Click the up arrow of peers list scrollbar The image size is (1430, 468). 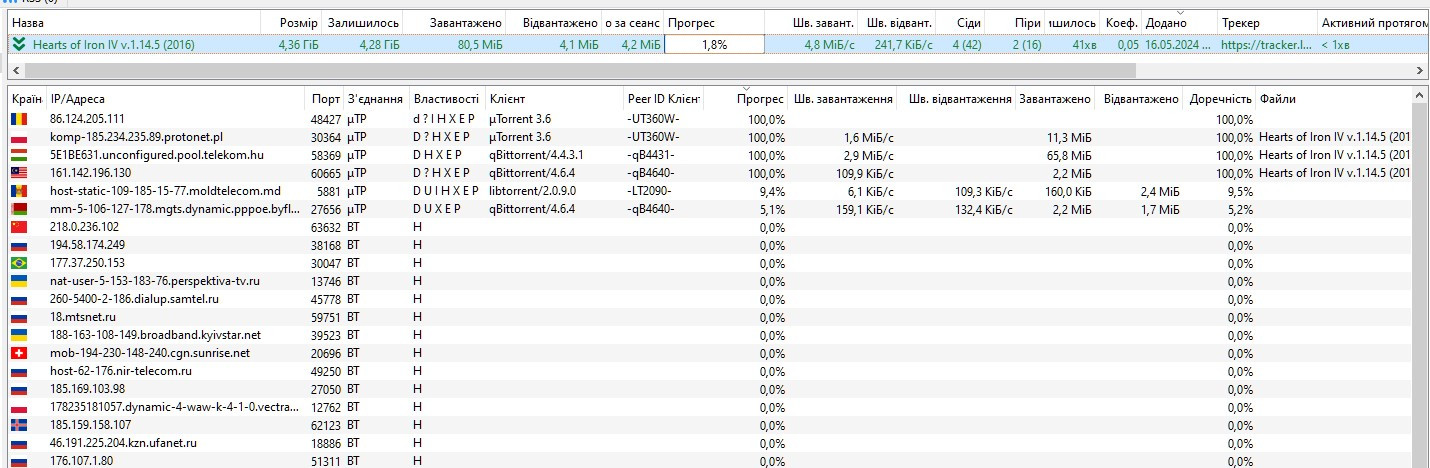[x=1420, y=96]
